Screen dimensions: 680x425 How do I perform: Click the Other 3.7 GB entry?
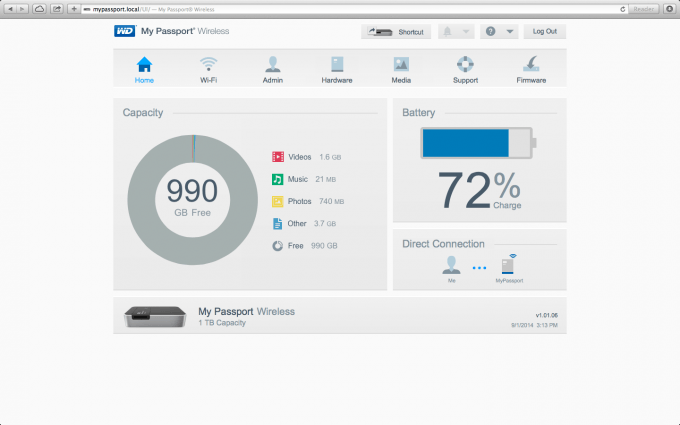point(304,224)
